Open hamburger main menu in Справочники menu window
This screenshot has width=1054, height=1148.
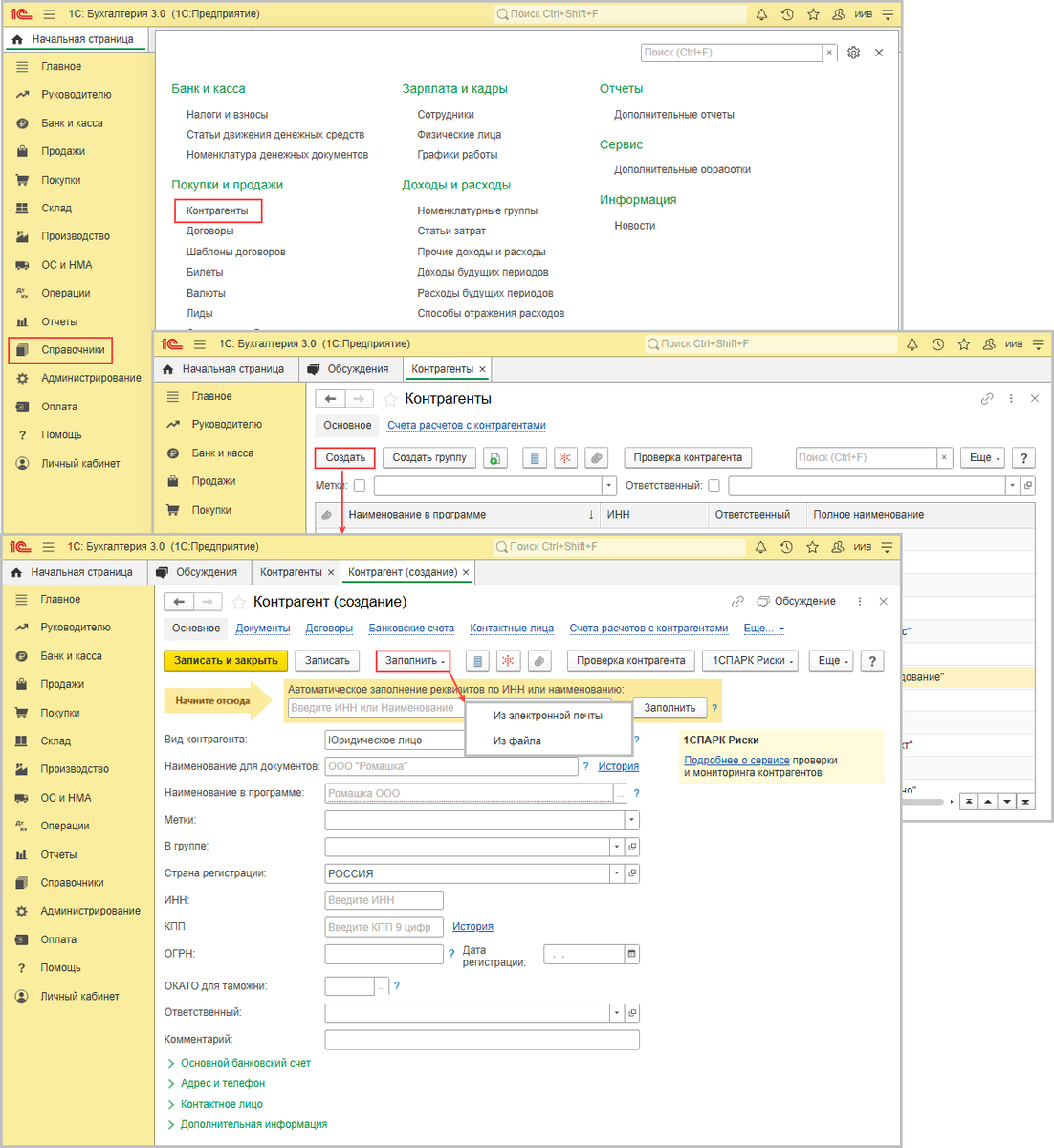[x=49, y=14]
